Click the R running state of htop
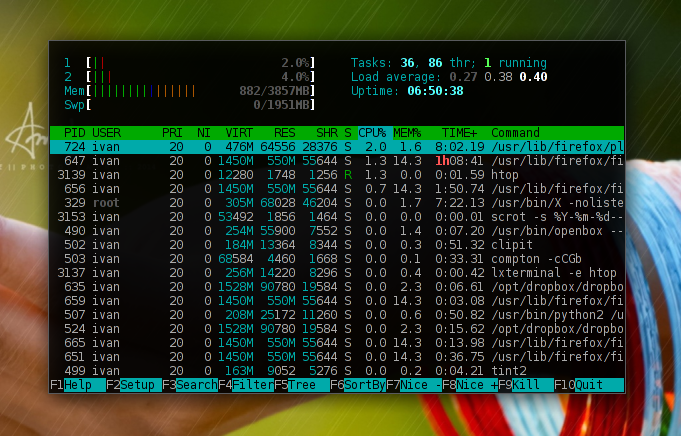 point(348,175)
